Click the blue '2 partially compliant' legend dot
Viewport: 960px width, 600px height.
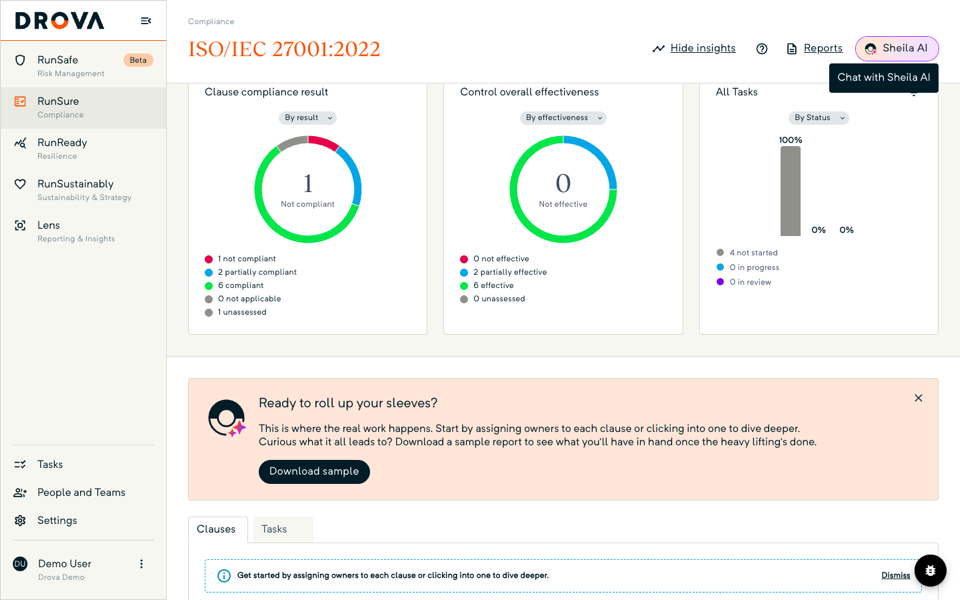point(209,272)
